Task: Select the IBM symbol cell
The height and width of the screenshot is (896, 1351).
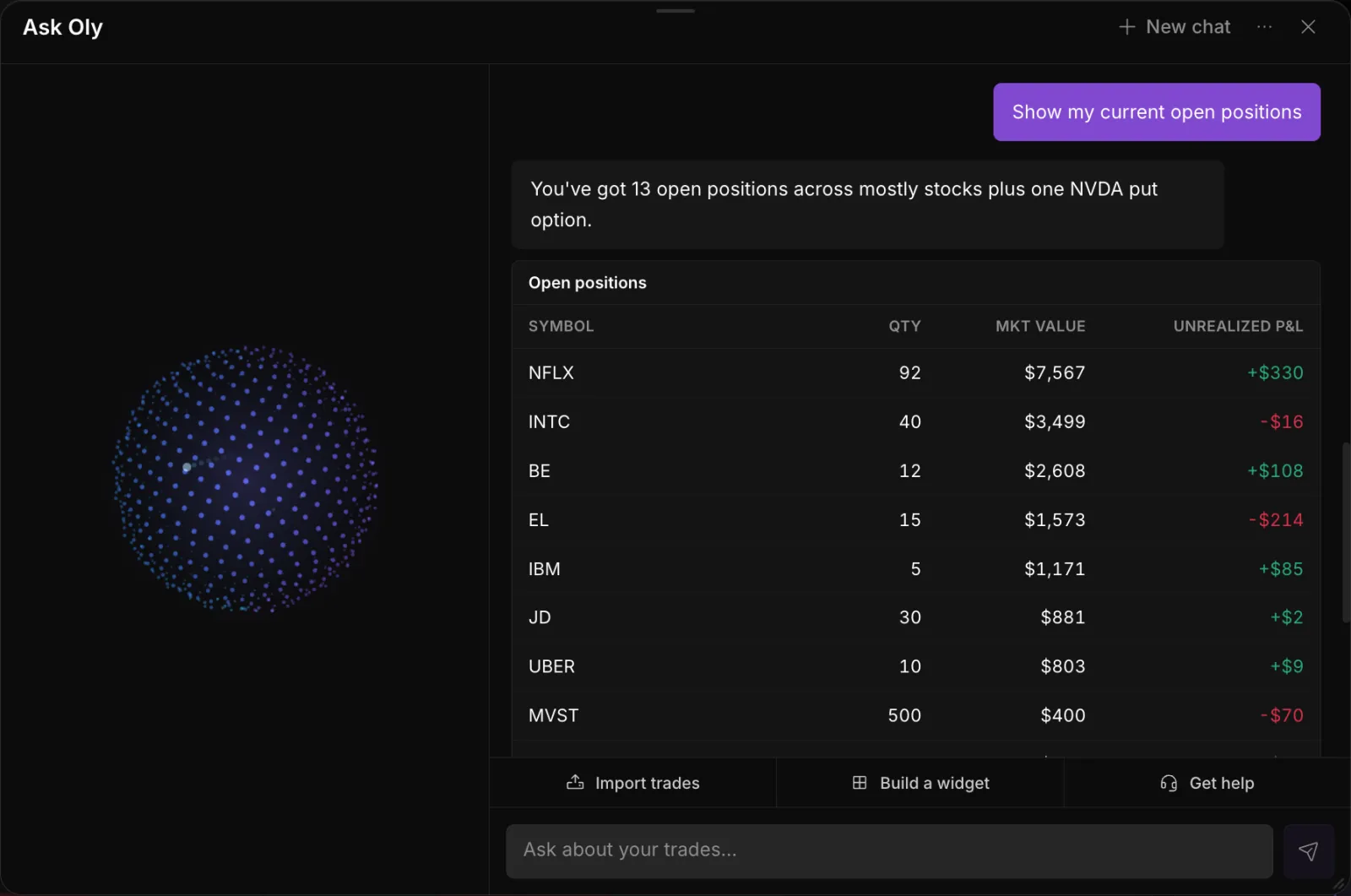Action: pyautogui.click(x=545, y=568)
